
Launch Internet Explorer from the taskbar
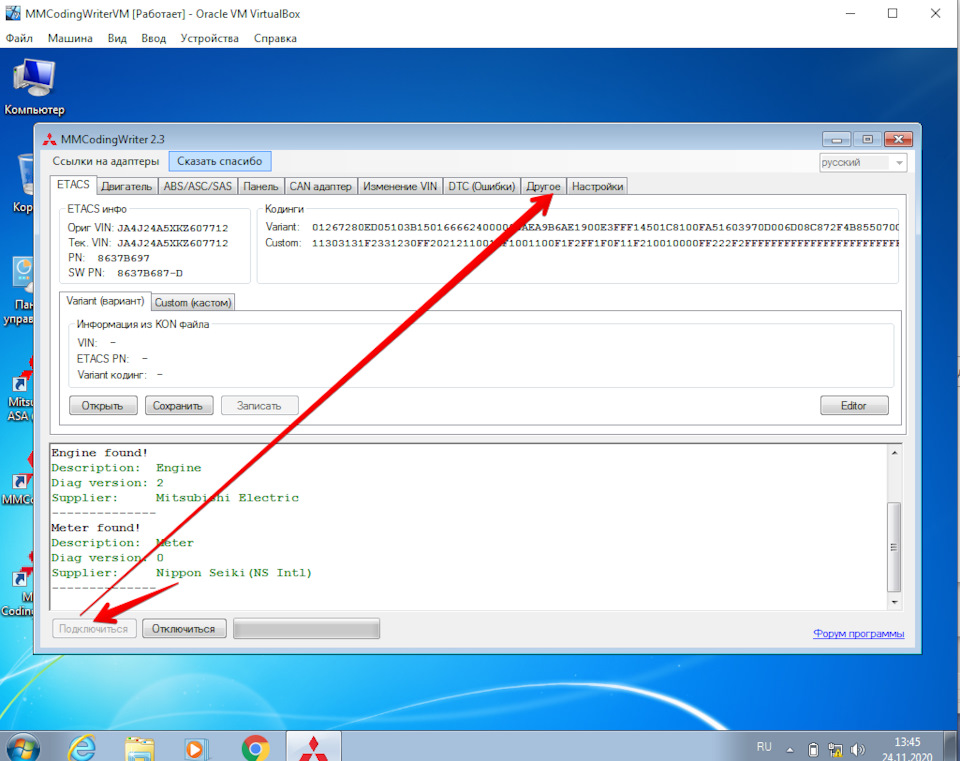click(82, 748)
